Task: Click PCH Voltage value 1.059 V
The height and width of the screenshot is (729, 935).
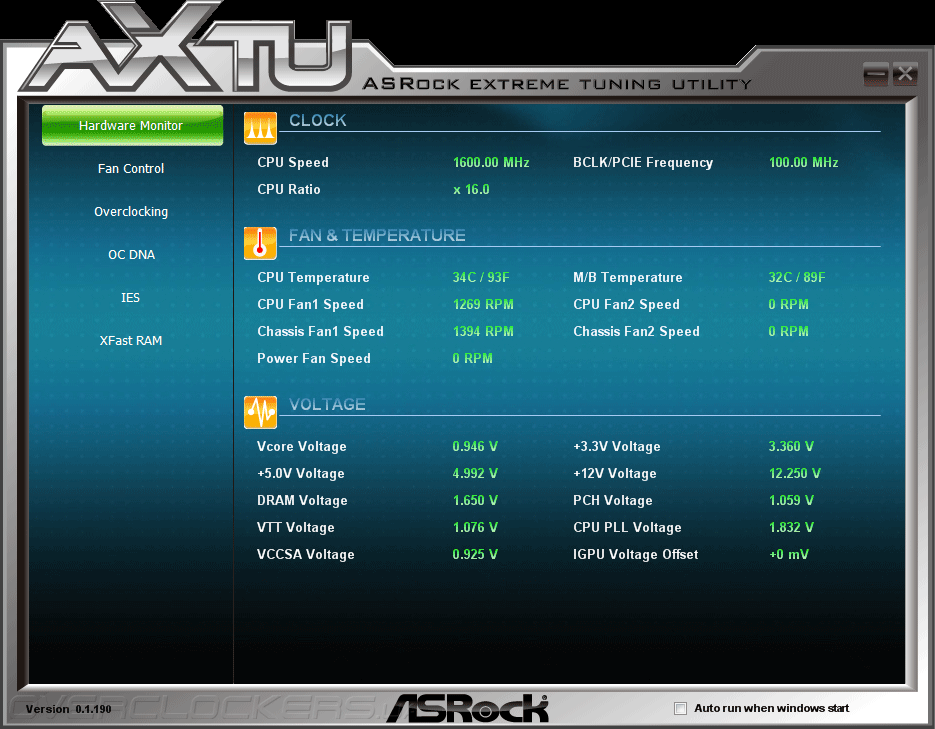Action: tap(791, 500)
